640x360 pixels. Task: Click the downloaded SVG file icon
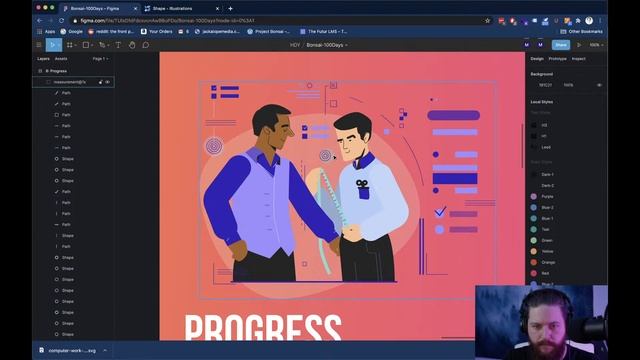[42, 350]
